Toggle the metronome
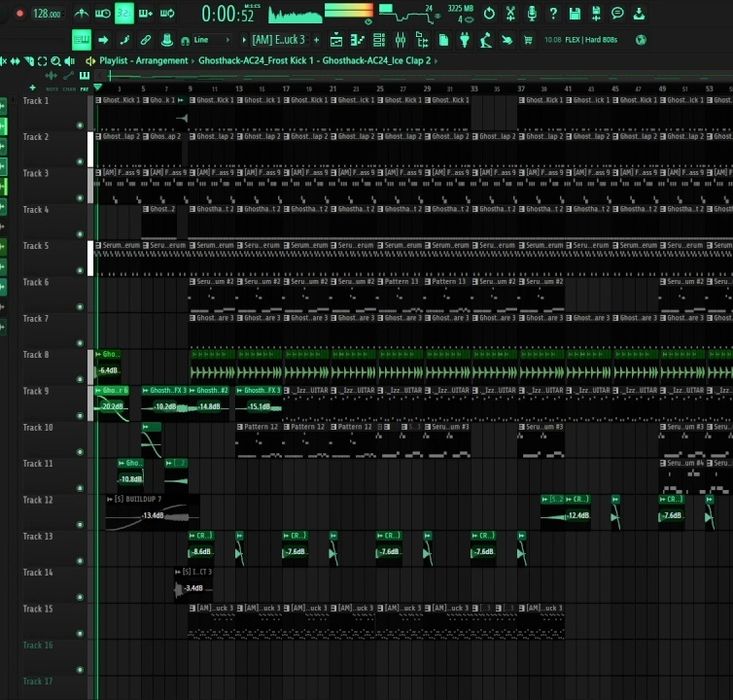This screenshot has width=733, height=700. point(81,14)
